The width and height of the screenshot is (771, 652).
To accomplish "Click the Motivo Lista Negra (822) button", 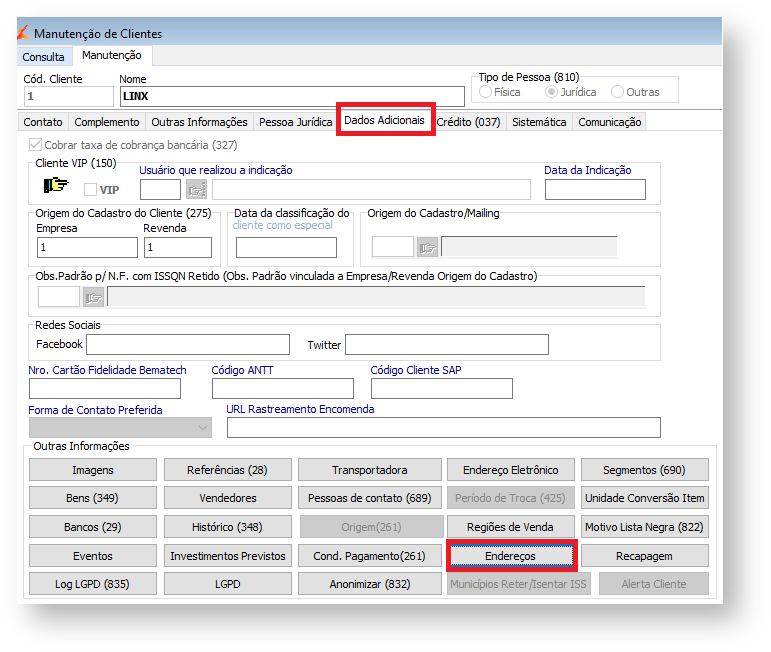I will click(644, 527).
